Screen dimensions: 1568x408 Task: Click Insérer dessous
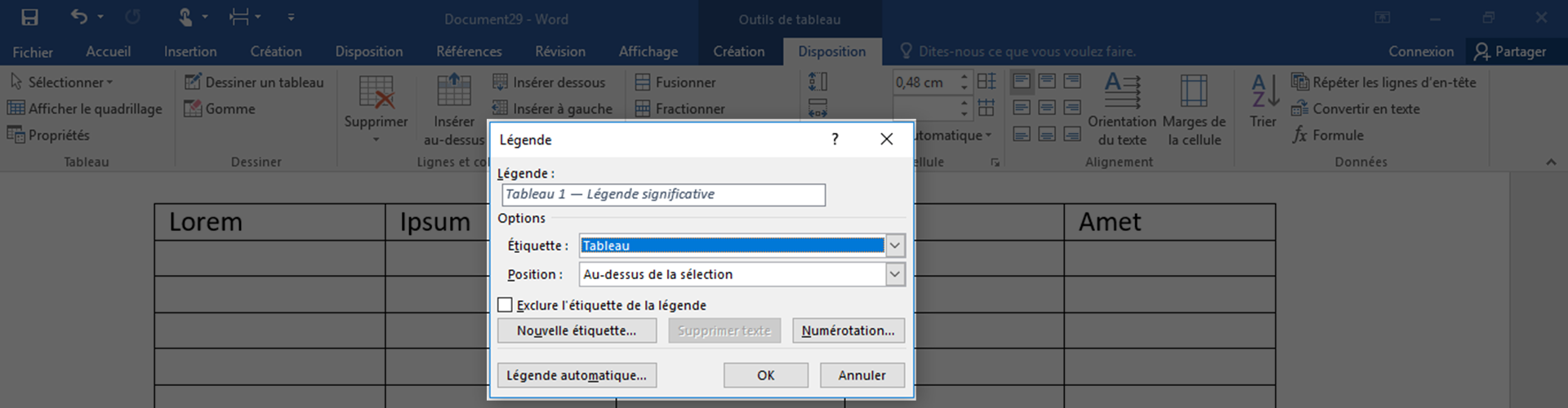coord(549,82)
